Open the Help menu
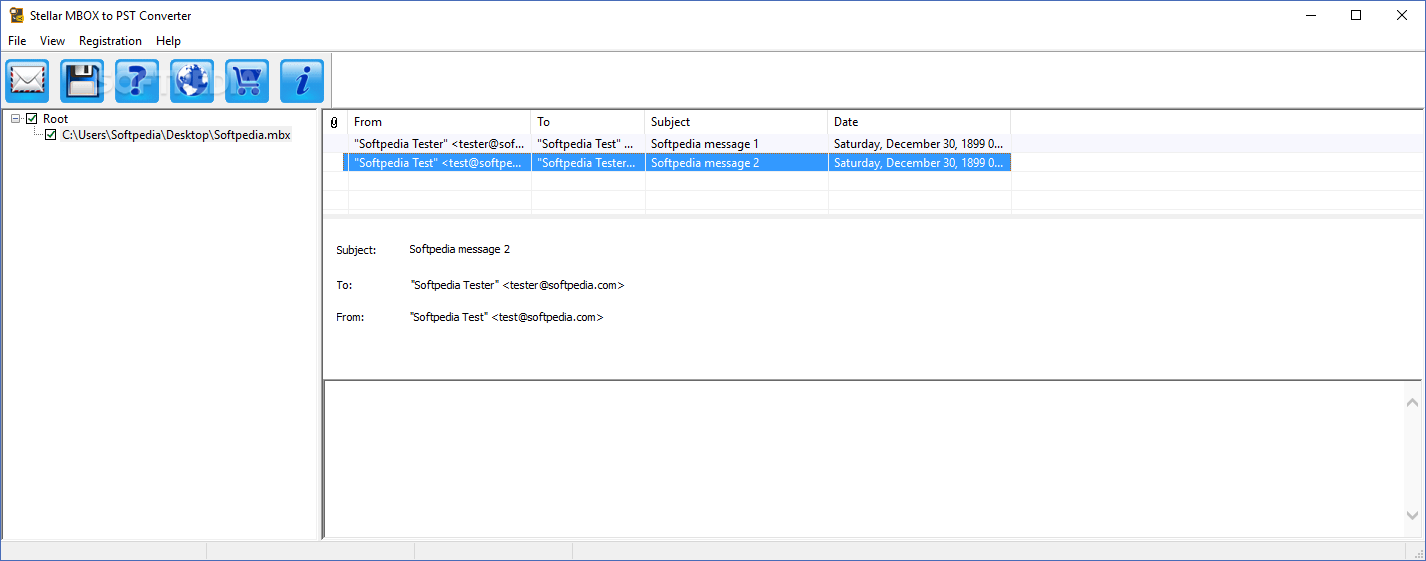Image resolution: width=1426 pixels, height=561 pixels. 168,41
